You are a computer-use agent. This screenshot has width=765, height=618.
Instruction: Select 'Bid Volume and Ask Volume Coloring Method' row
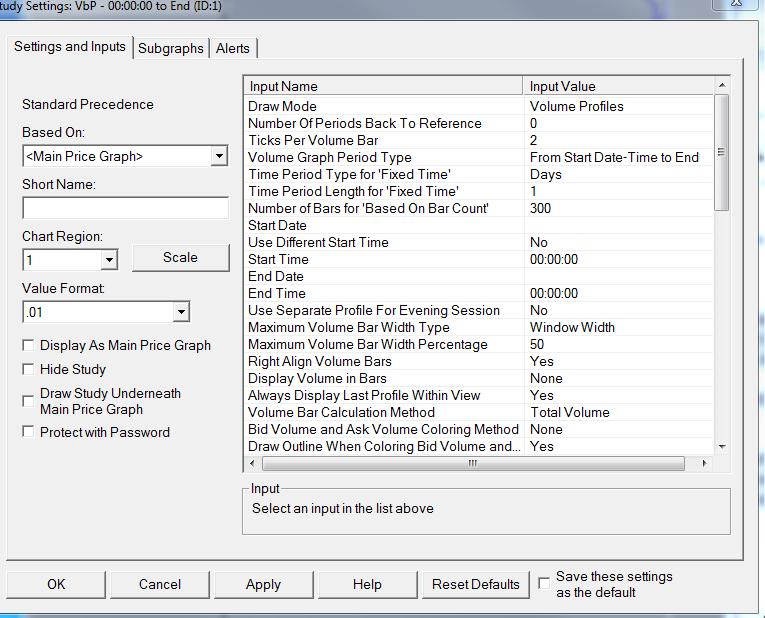click(479, 430)
